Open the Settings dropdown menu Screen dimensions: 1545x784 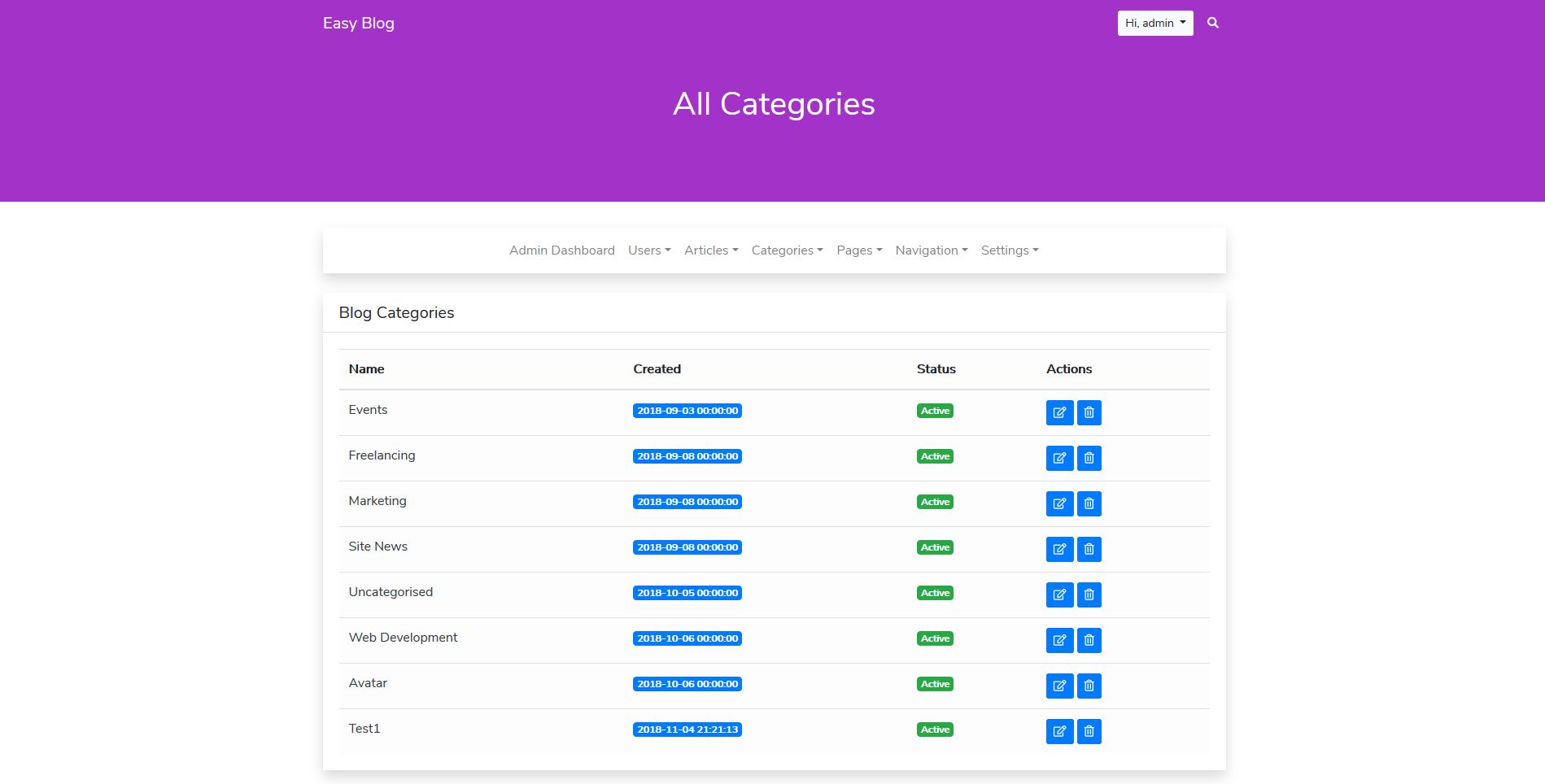pos(1009,250)
